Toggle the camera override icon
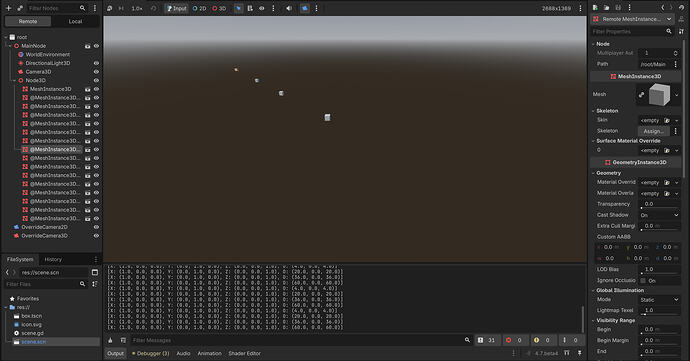Screen dimensions: 690x361 [x=305, y=8]
